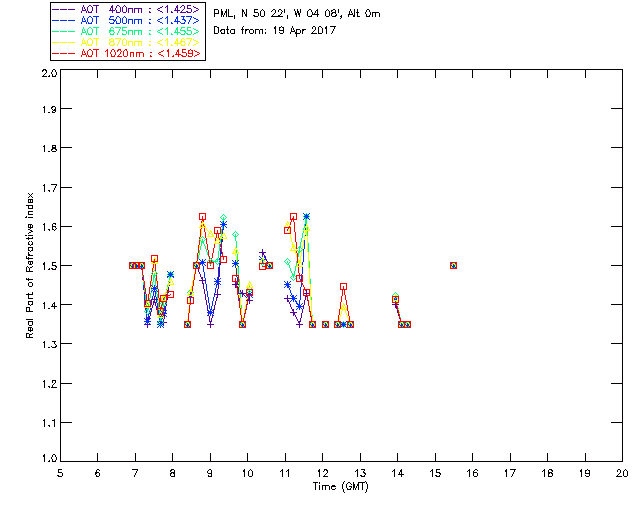640x512 pixels.
Task: Click the x-axis tick label 13
Action: tap(360, 473)
